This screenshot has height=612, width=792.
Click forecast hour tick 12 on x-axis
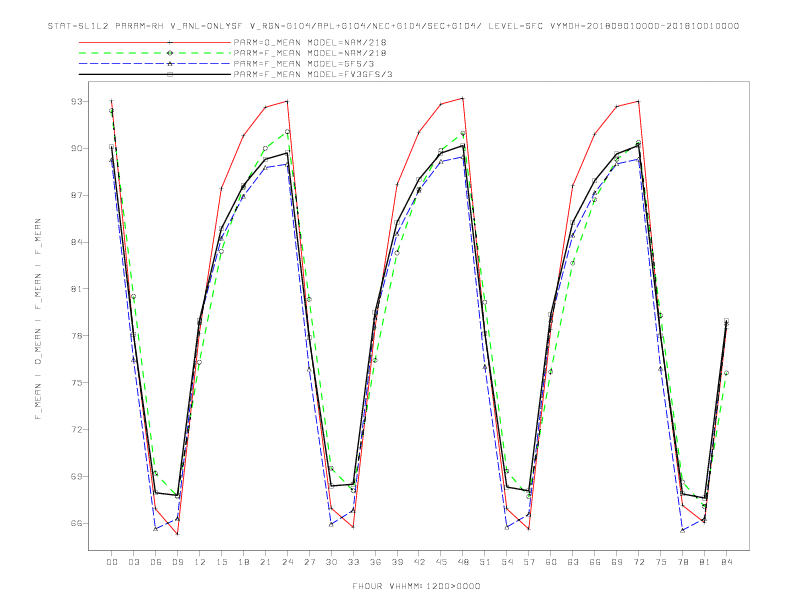pos(200,562)
